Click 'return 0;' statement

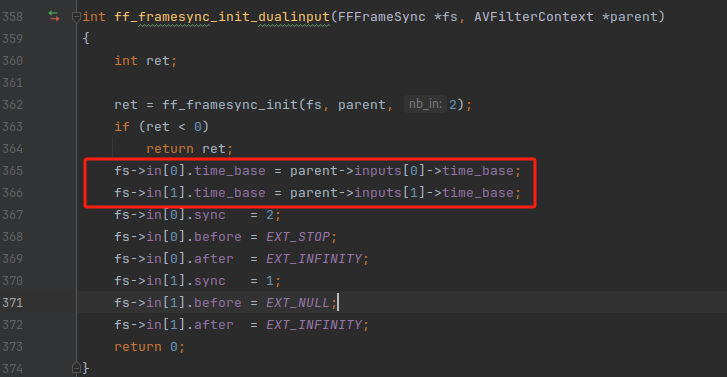tap(150, 347)
